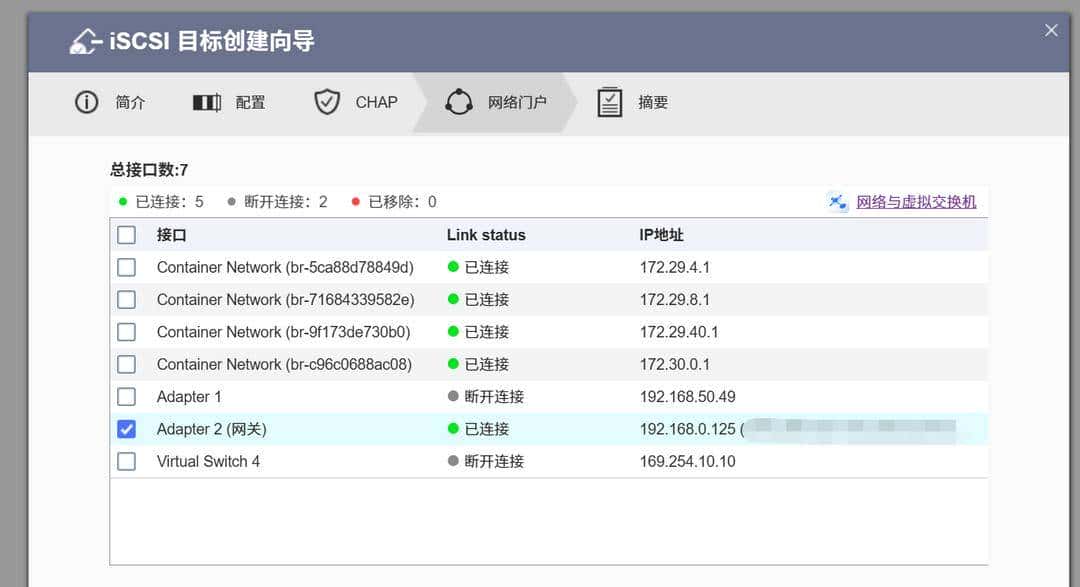Click the red 已移除 legend dot
Image resolution: width=1080 pixels, height=587 pixels.
[x=355, y=200]
